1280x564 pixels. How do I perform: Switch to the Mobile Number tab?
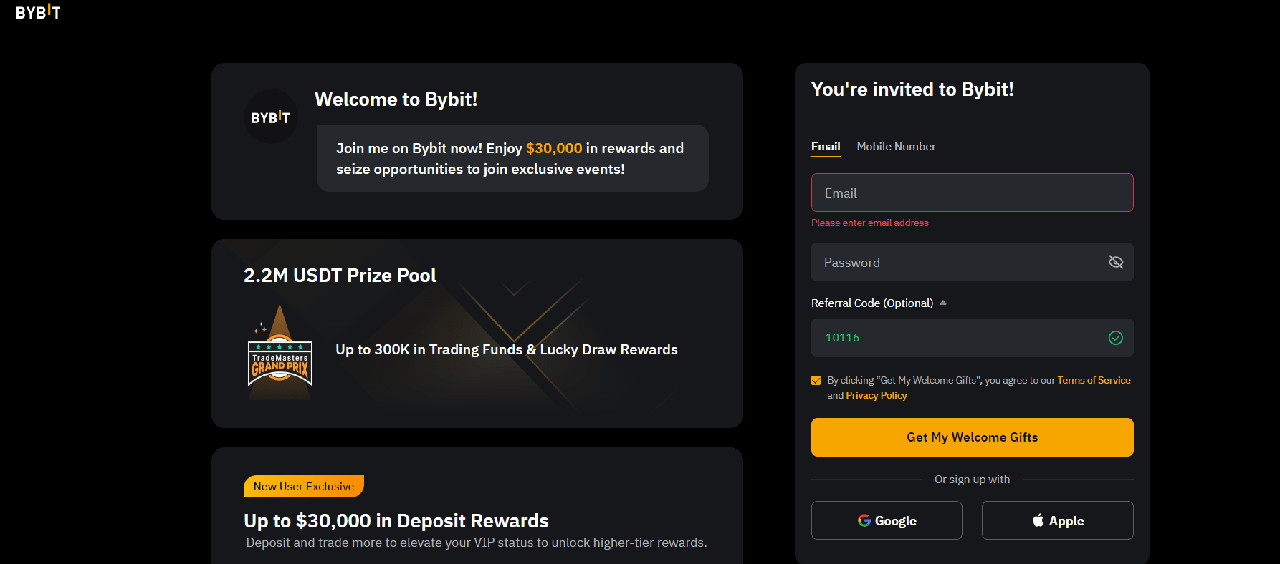pyautogui.click(x=896, y=146)
